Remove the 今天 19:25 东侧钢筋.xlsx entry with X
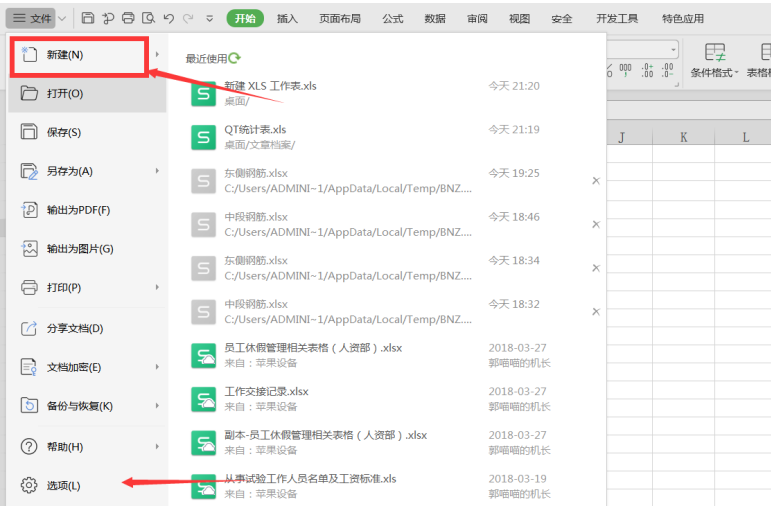The height and width of the screenshot is (512, 771). pos(596,181)
